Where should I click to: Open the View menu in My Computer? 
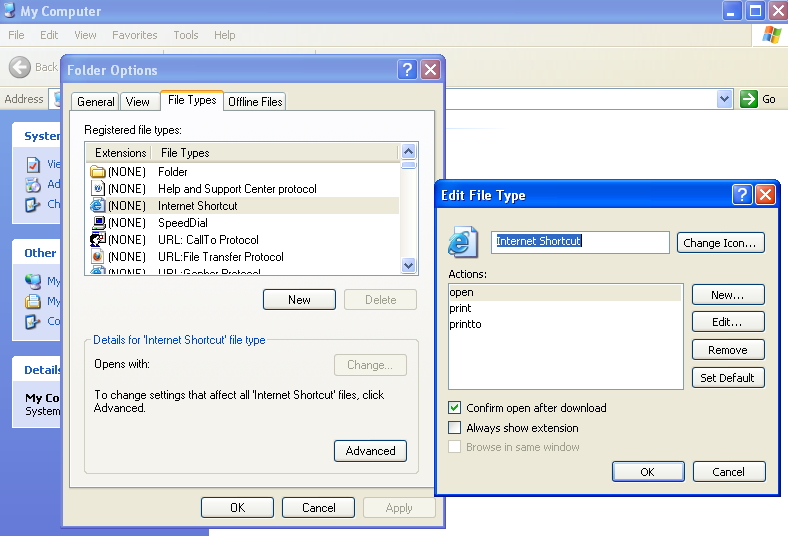[x=85, y=35]
